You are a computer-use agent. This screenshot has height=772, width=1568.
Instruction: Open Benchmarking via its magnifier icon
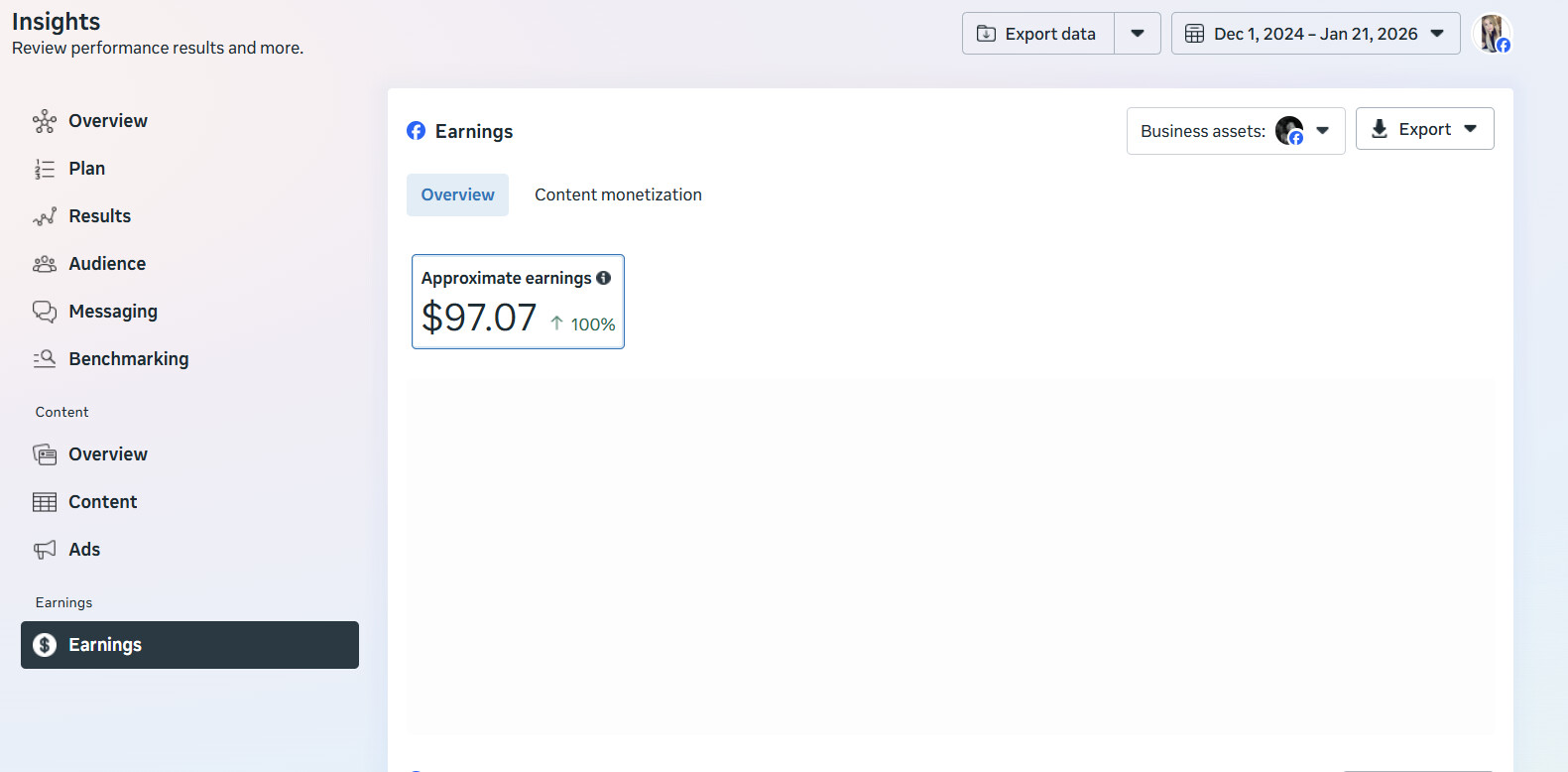(x=45, y=359)
